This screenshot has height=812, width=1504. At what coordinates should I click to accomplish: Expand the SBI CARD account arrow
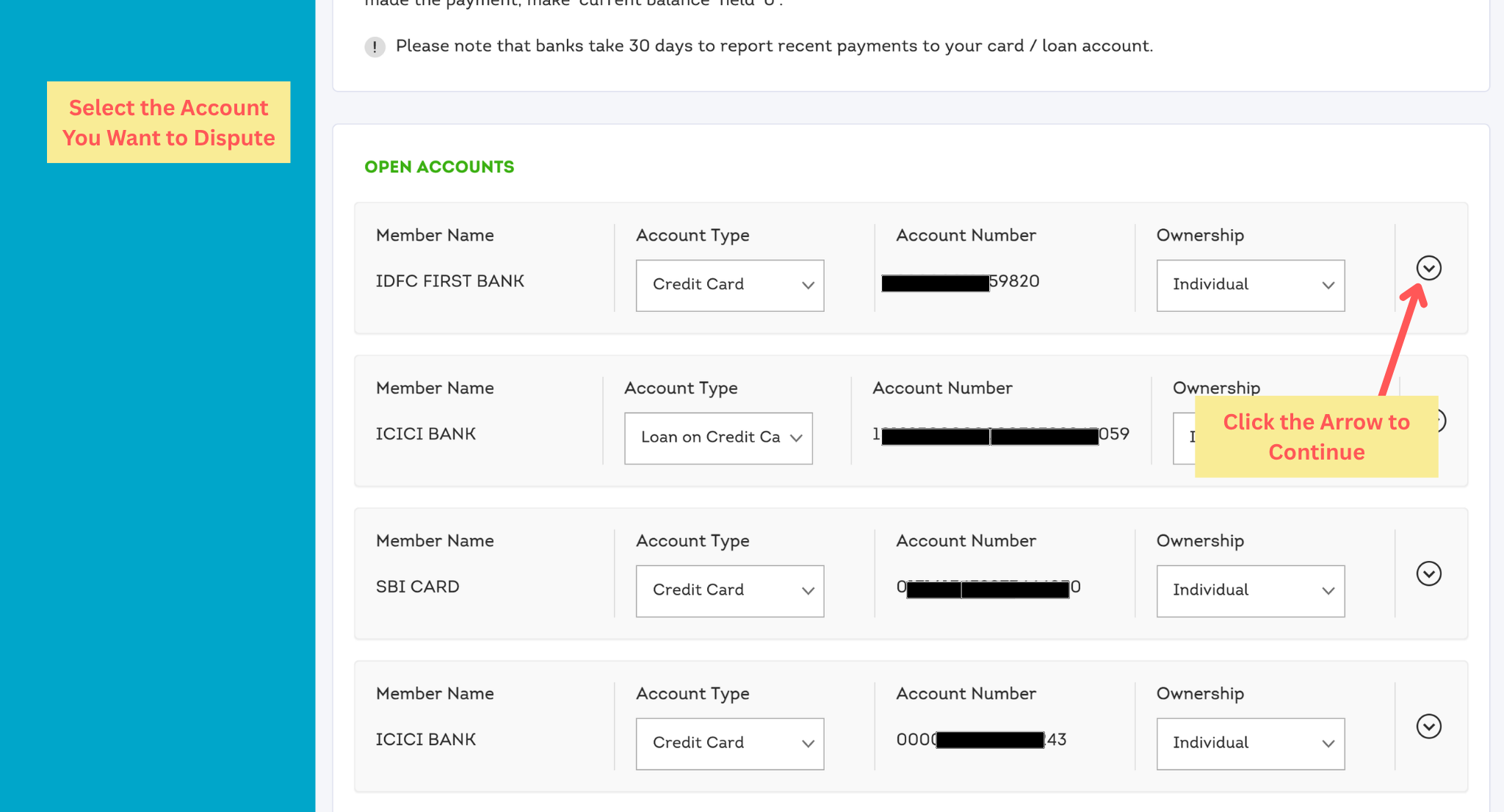click(1428, 573)
